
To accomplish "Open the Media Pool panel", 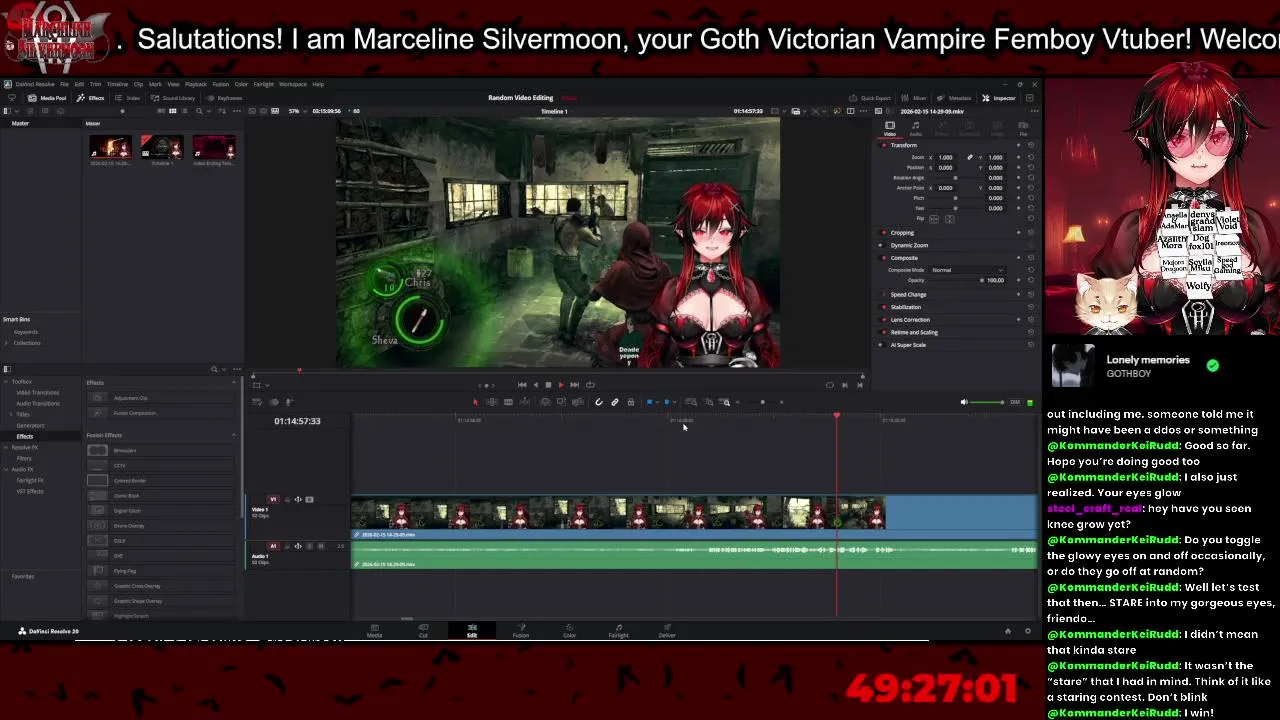I will 49,98.
